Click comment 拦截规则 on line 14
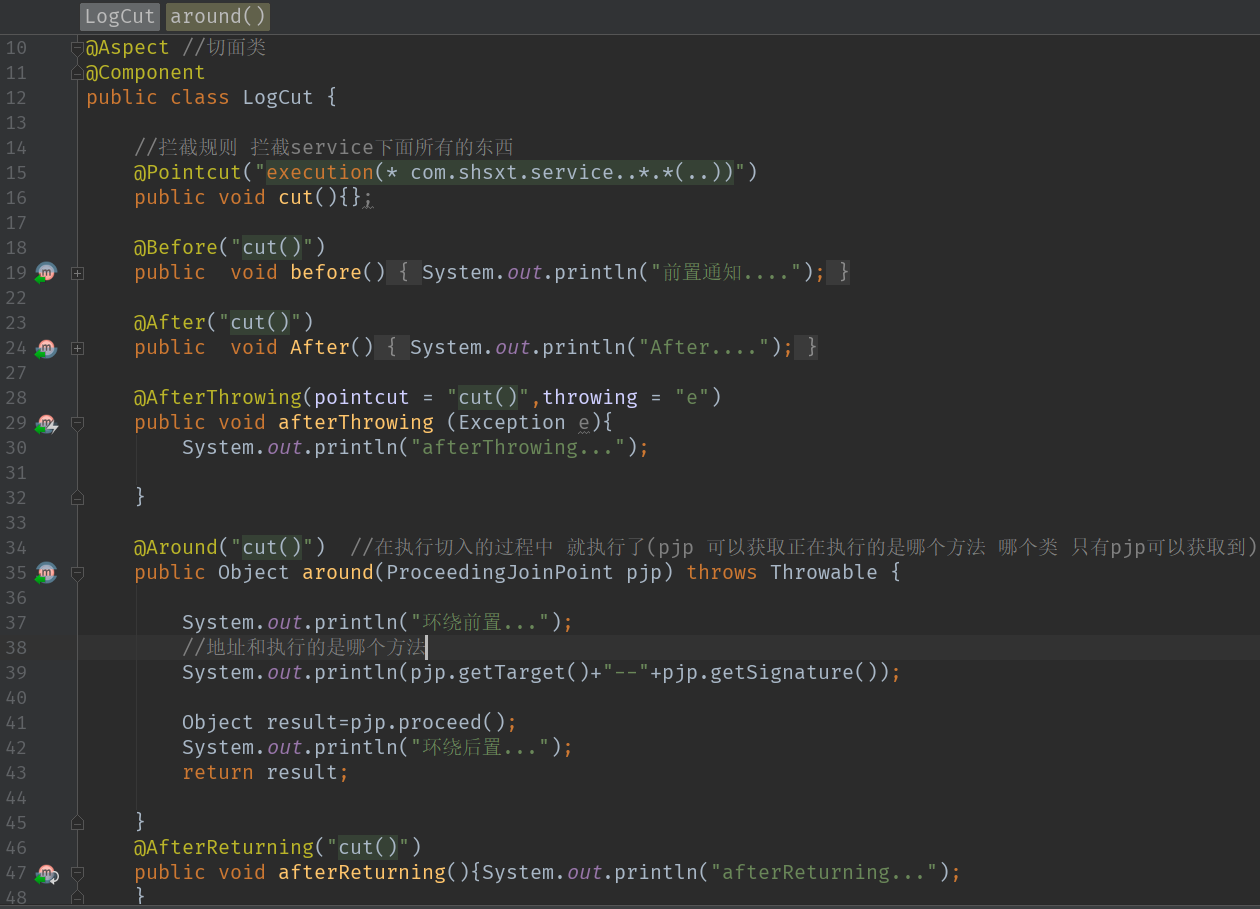 pos(186,147)
